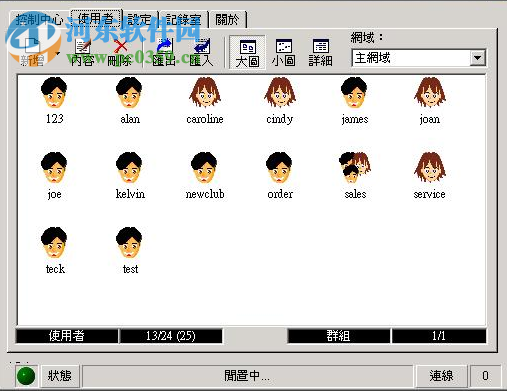Click the green status indicator light
507x391 pixels.
tap(26, 376)
